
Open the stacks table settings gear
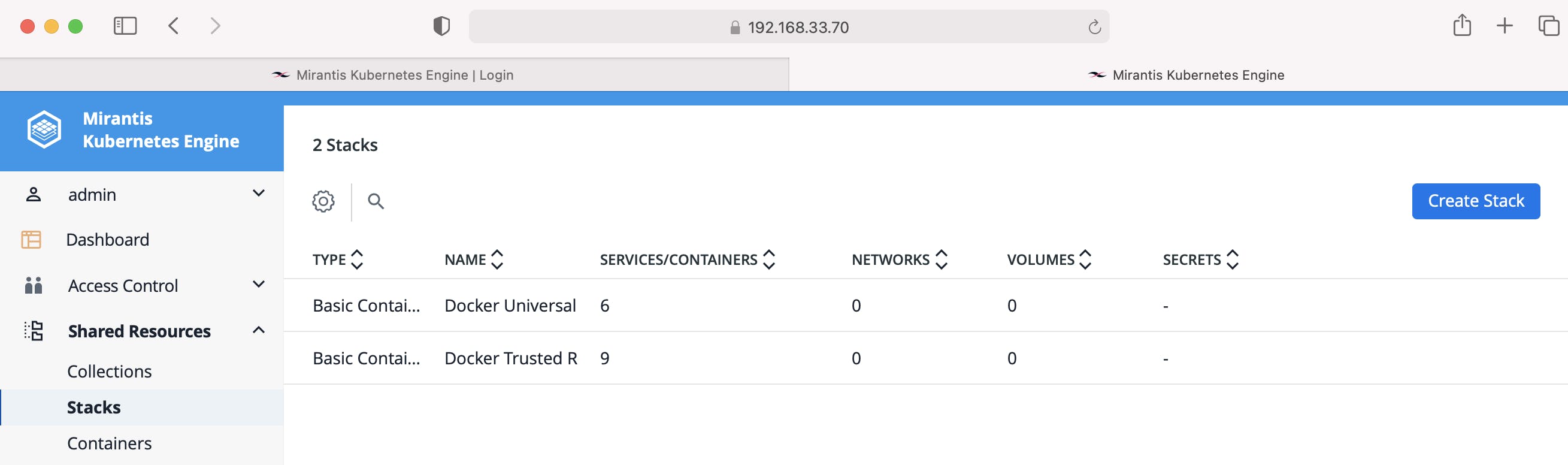point(323,201)
